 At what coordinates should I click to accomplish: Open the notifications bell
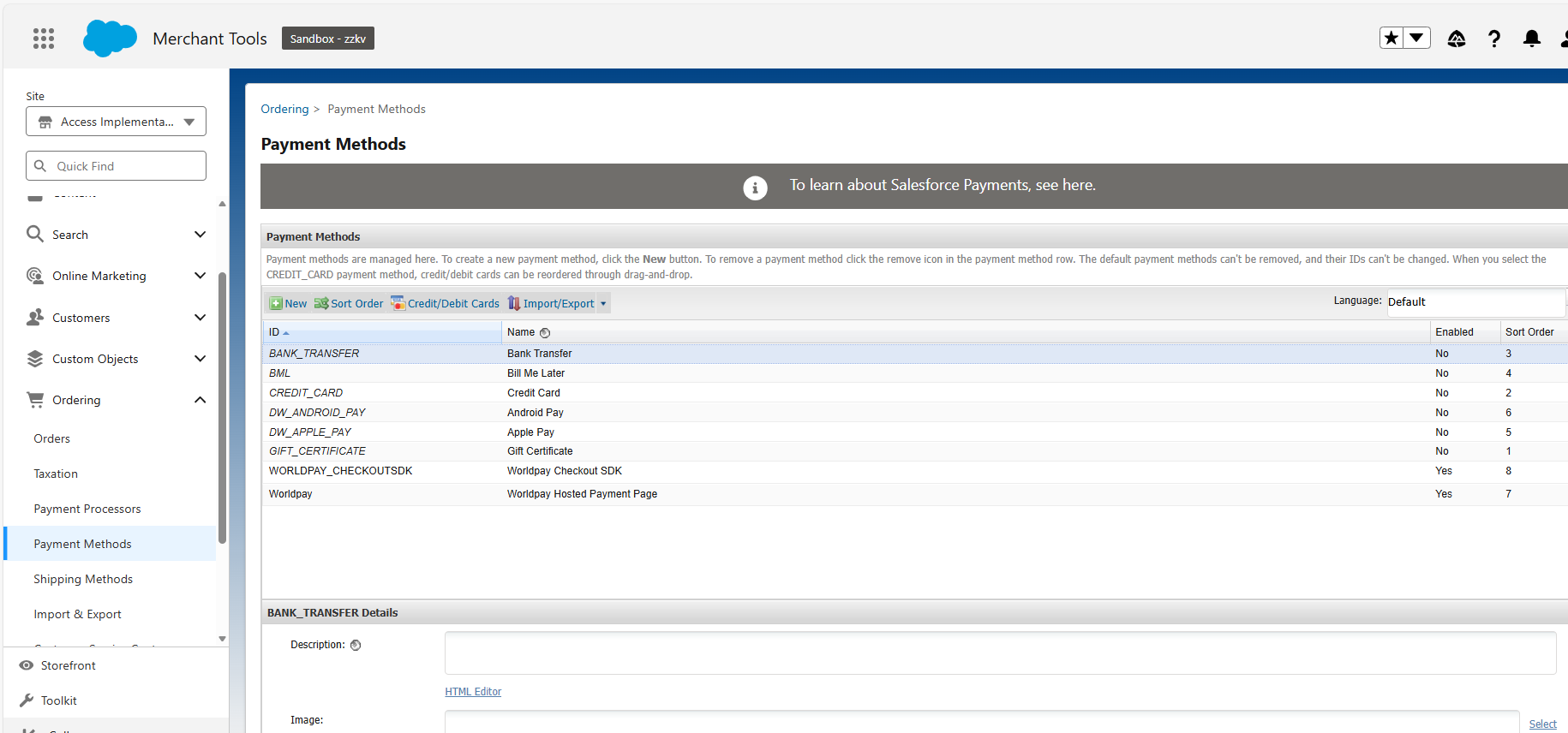coord(1532,39)
